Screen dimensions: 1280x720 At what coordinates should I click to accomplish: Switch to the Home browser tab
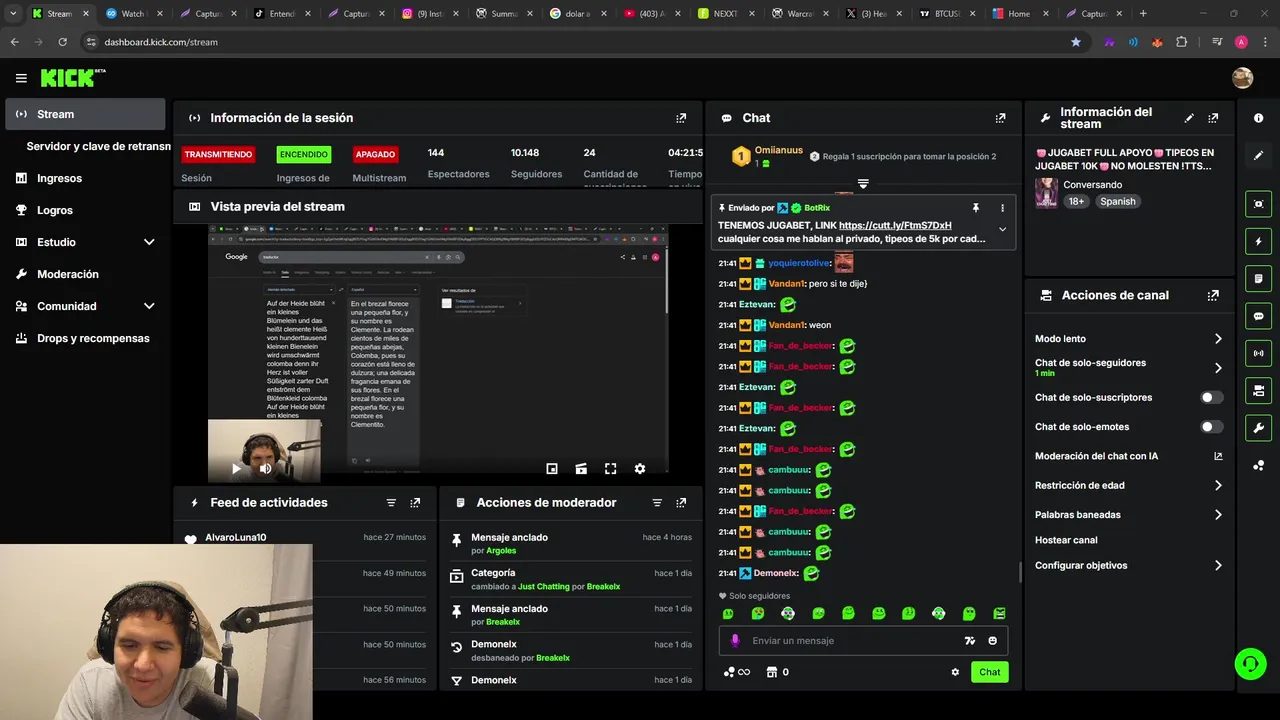1018,14
